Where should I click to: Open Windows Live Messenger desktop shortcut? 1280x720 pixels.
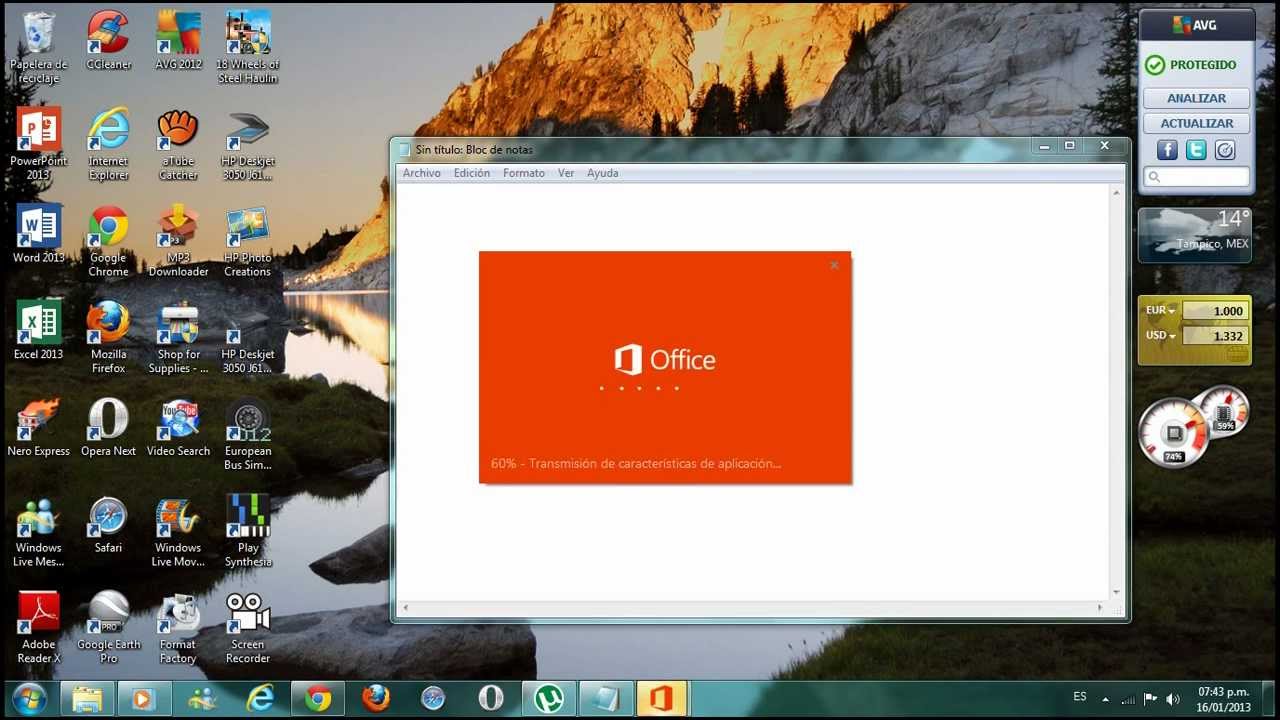click(38, 531)
